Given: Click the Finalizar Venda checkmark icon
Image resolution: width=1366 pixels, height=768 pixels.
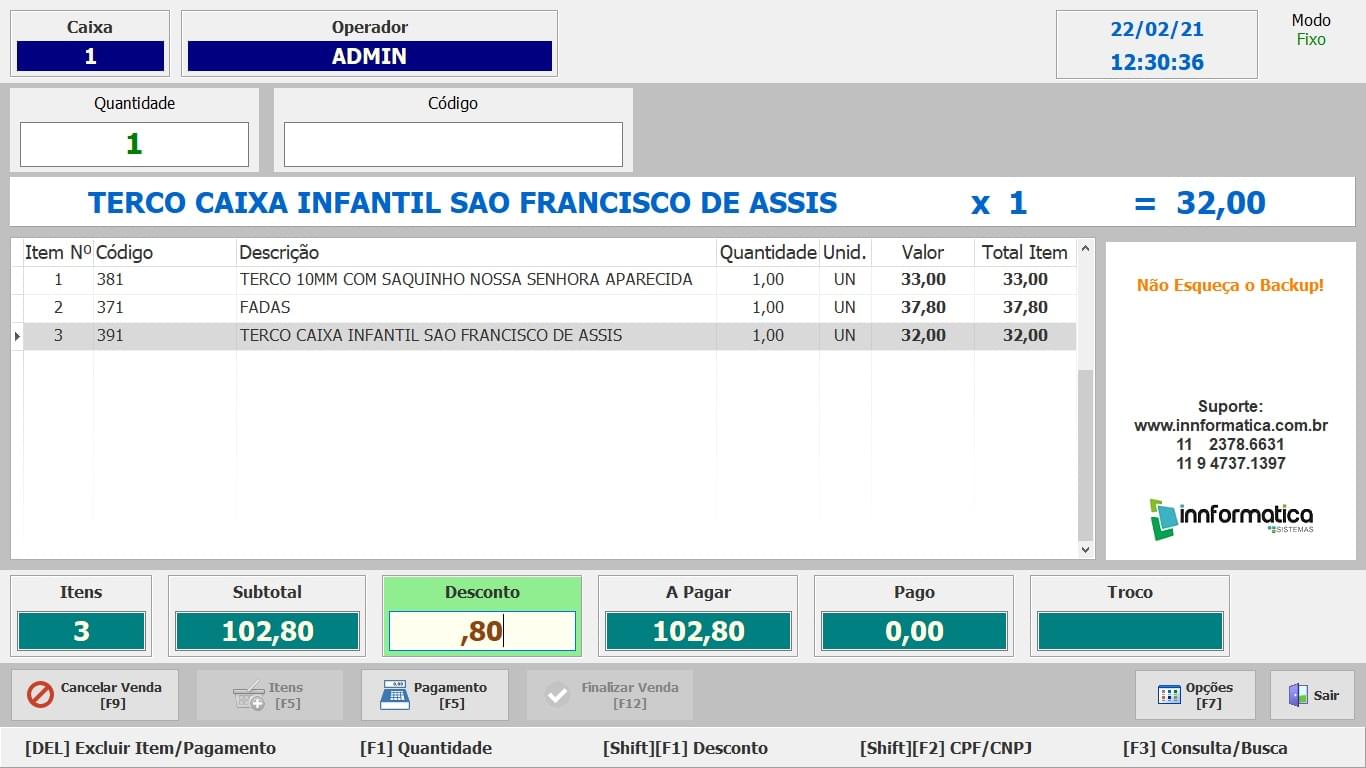Looking at the screenshot, I should pyautogui.click(x=557, y=695).
